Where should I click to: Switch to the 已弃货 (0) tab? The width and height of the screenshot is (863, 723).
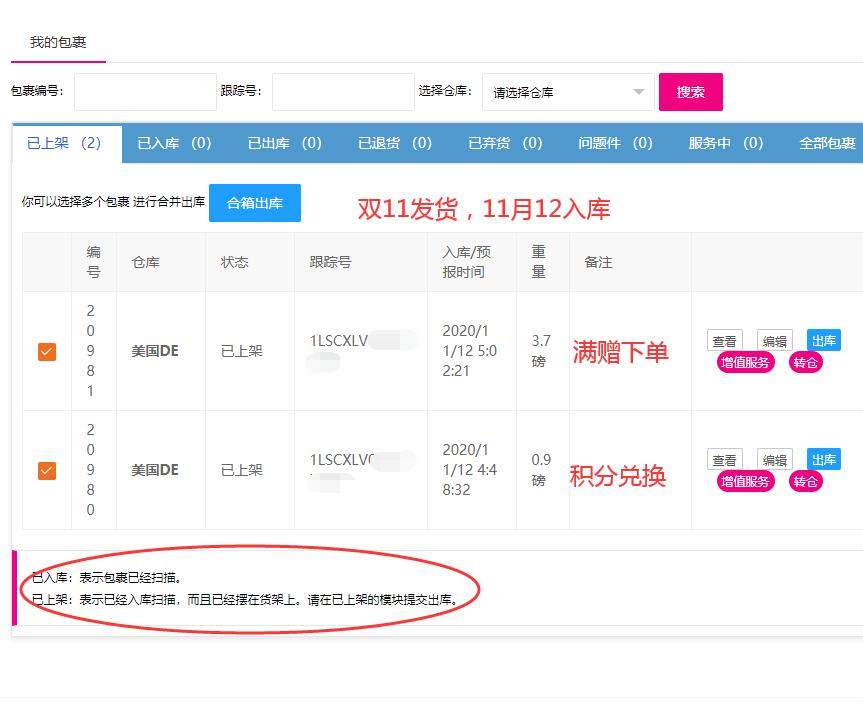tap(505, 143)
